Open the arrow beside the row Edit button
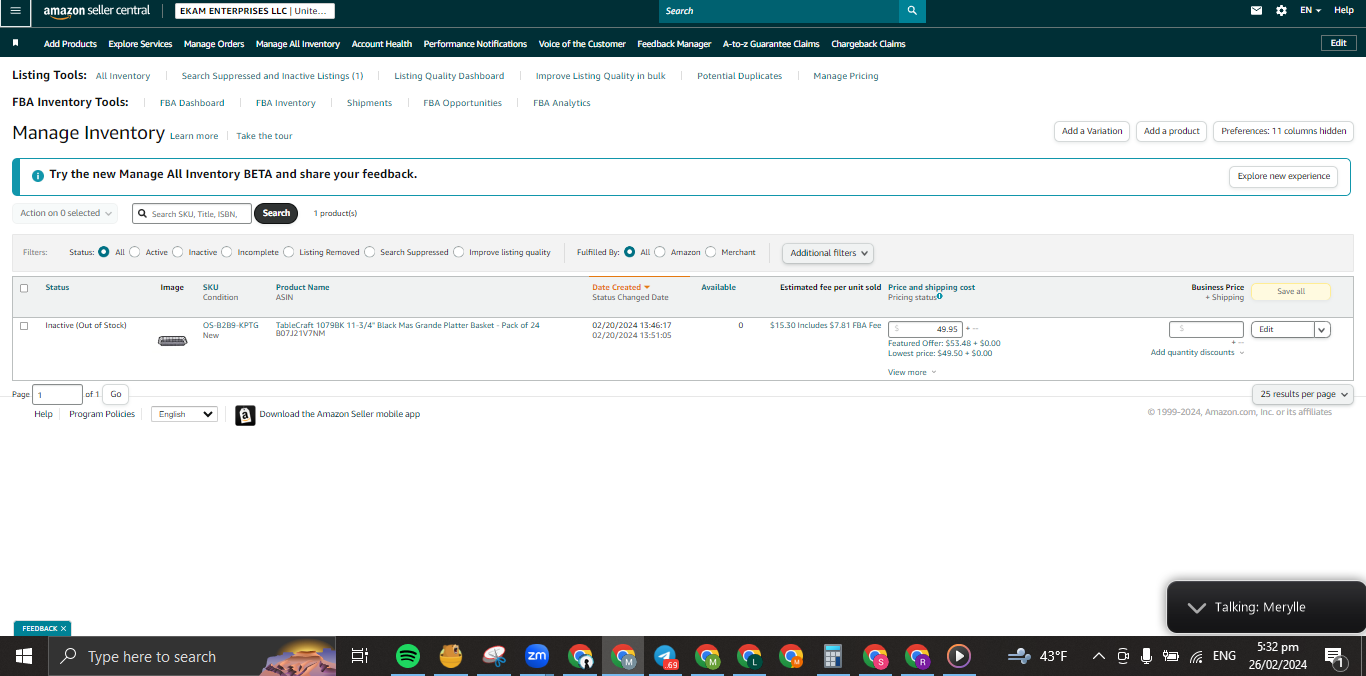The image size is (1366, 676). coord(1322,329)
